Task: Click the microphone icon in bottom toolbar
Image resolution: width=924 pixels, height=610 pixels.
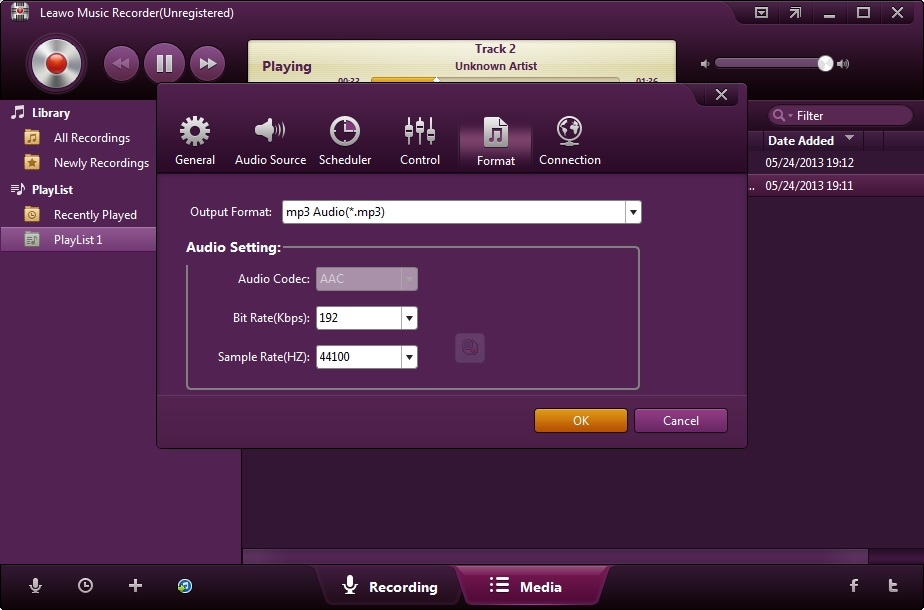Action: coord(37,586)
